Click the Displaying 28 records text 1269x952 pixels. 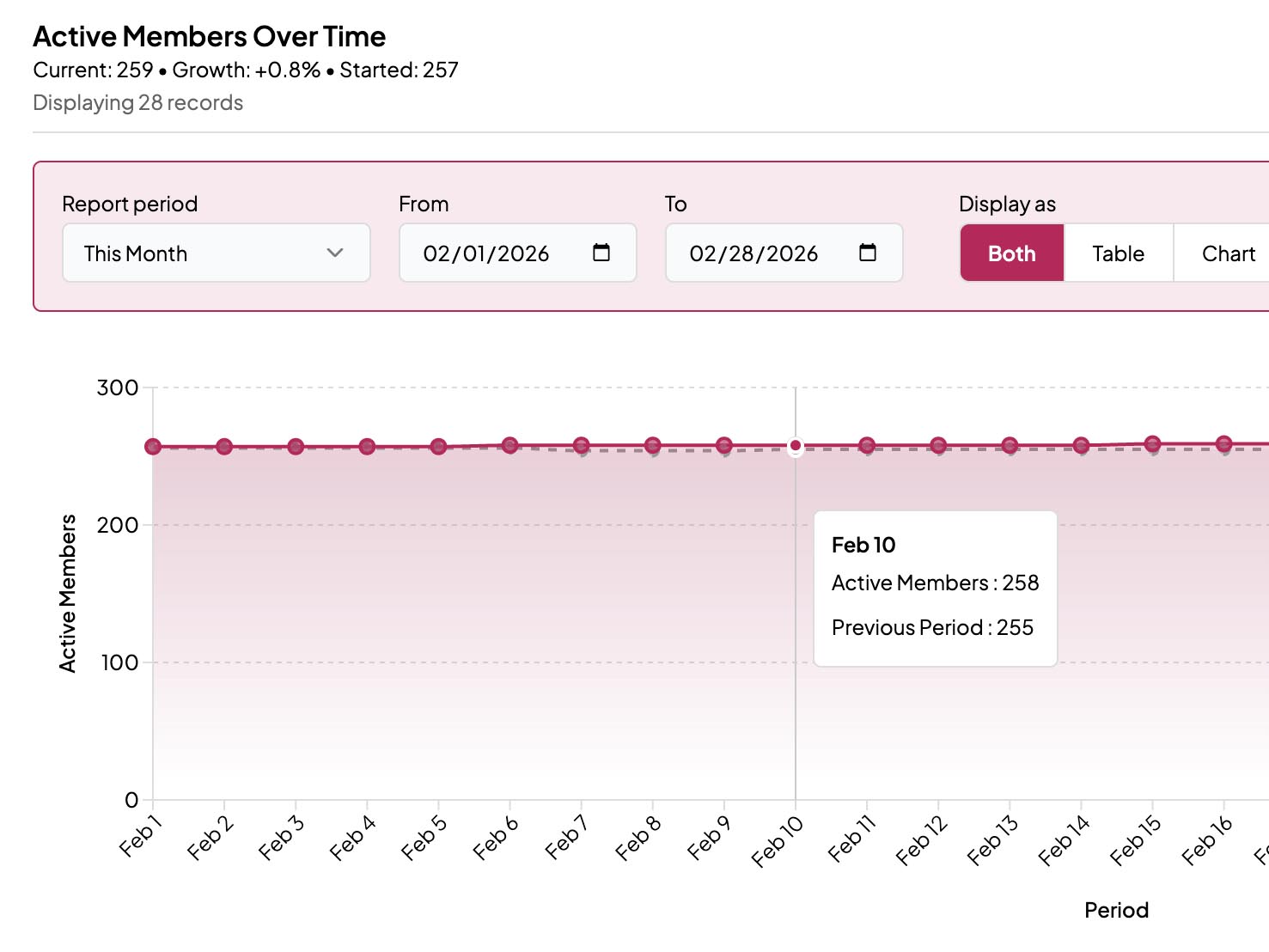137,102
